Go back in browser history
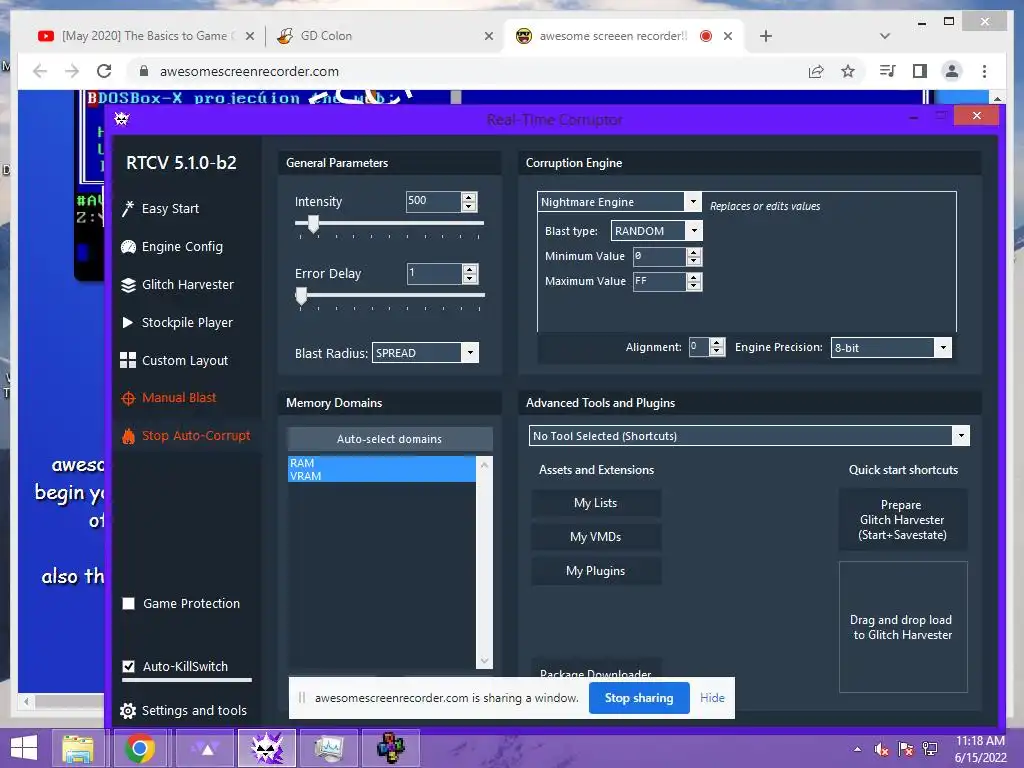Viewport: 1024px width, 768px height. [40, 71]
